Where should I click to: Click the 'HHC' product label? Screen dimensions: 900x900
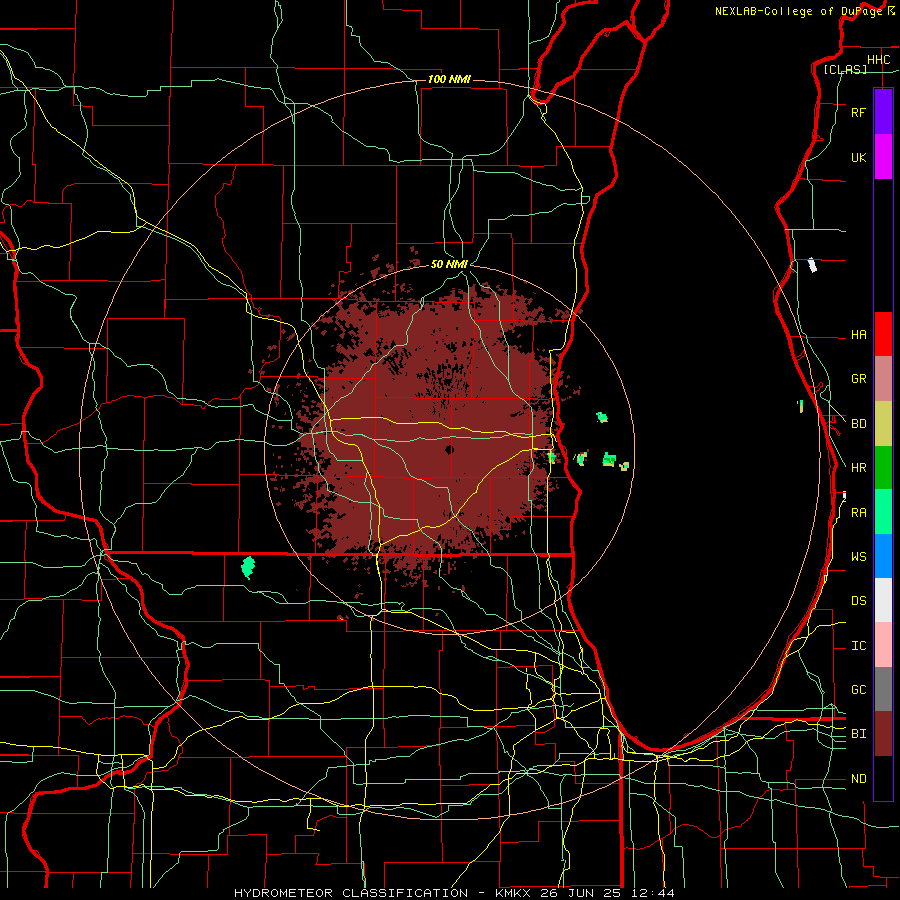[x=878, y=60]
